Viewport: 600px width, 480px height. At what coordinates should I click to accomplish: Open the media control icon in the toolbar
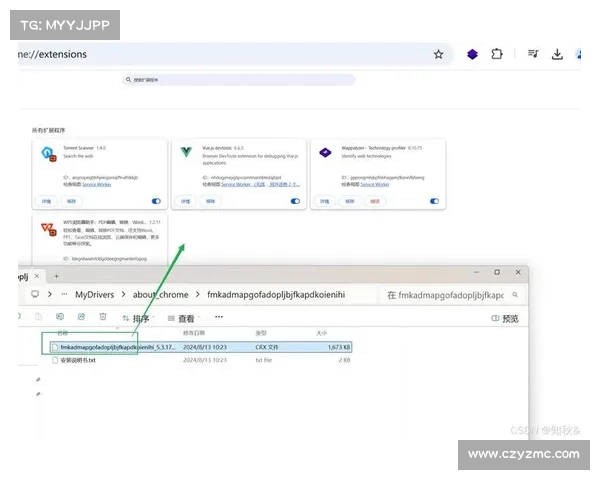[x=534, y=54]
